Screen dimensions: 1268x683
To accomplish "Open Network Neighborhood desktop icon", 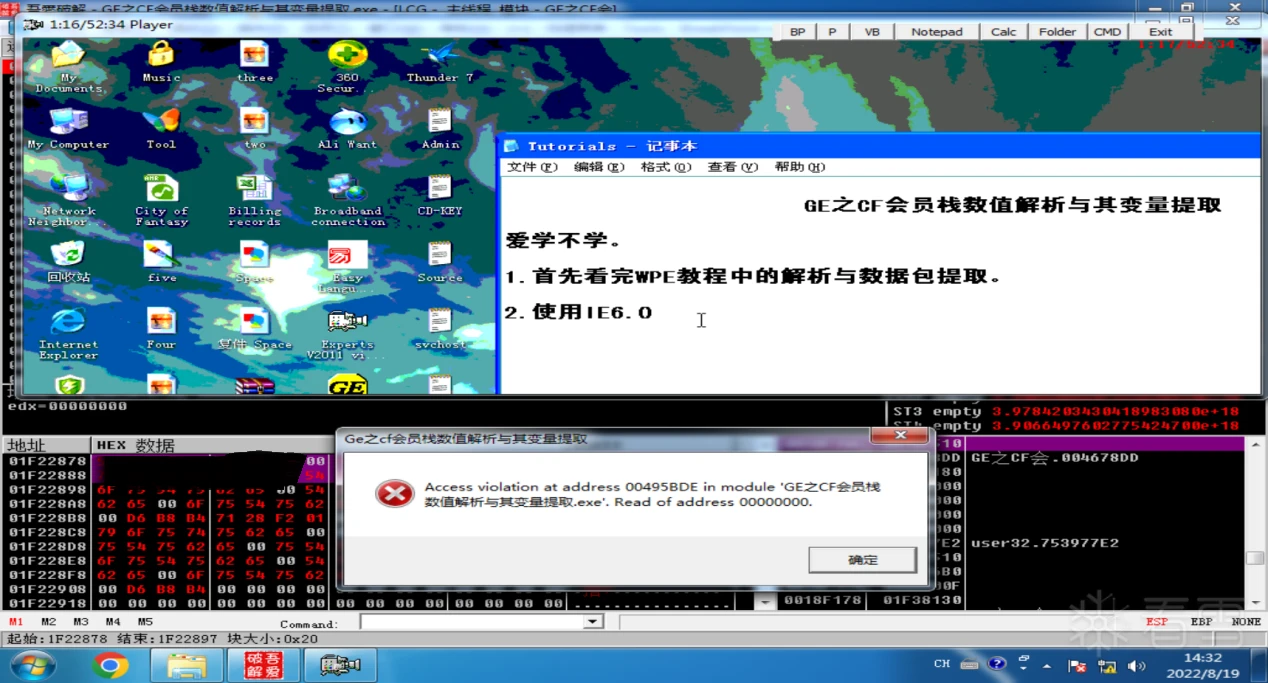I will point(68,200).
